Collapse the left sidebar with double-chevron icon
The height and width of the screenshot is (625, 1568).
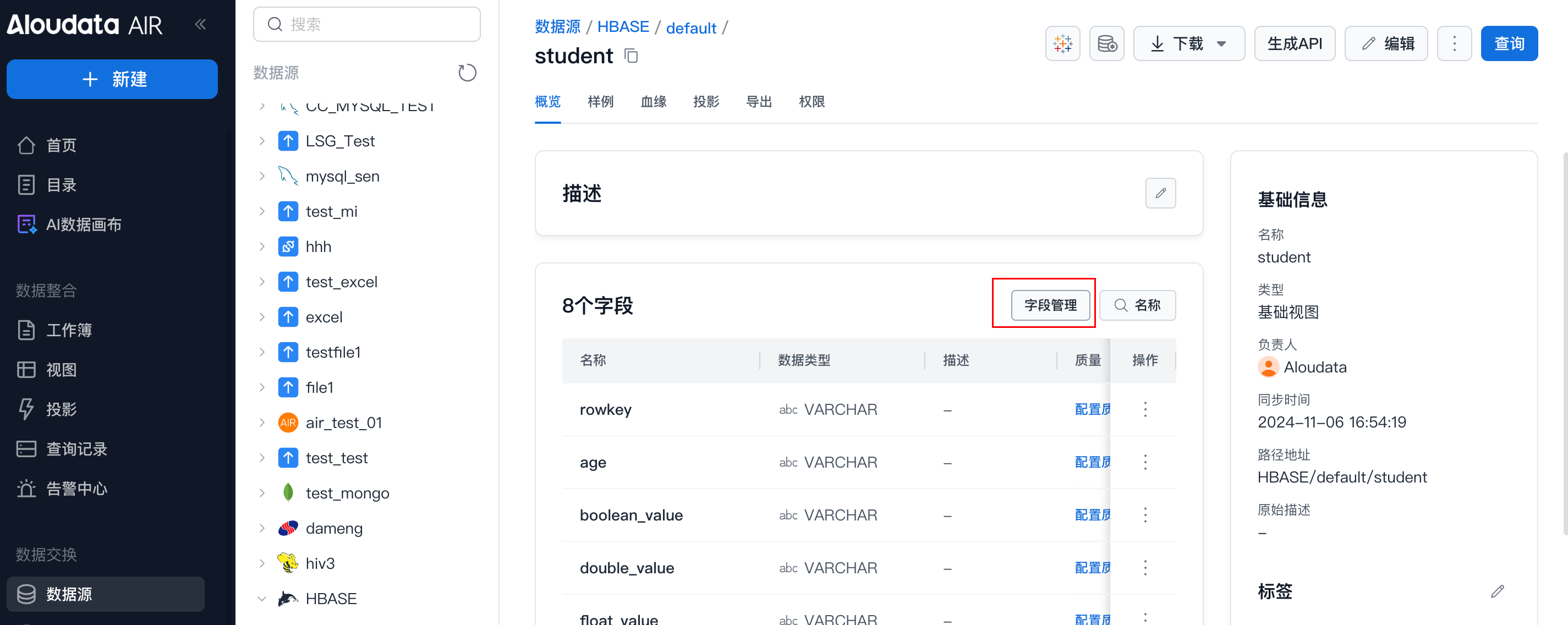(200, 24)
